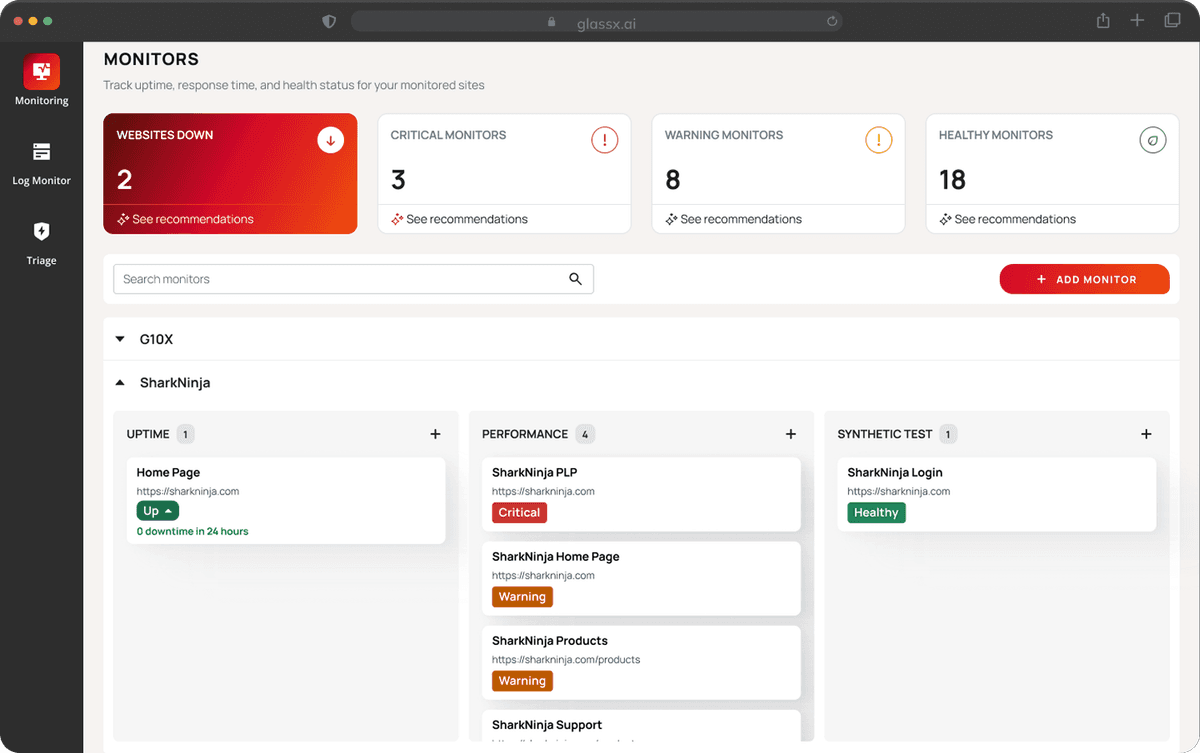Click the alert icon on Critical Monitors card
This screenshot has width=1200, height=753.
click(604, 140)
